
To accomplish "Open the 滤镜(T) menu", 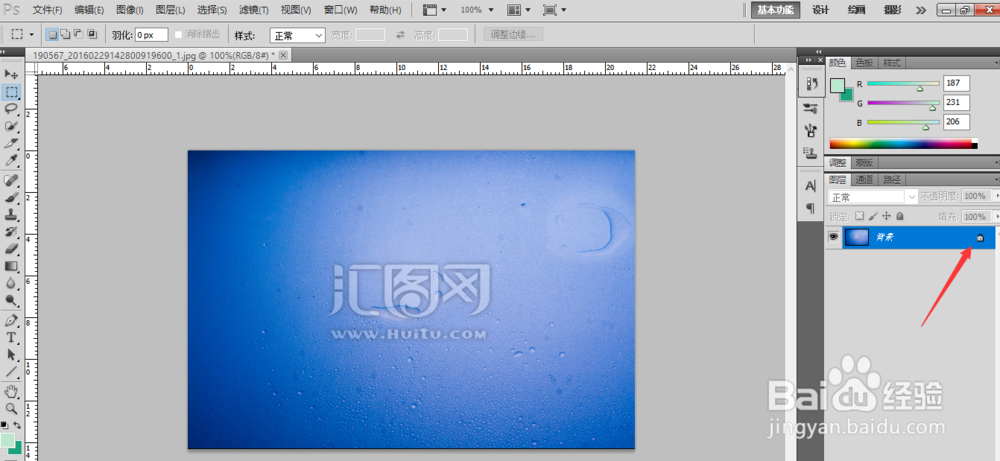I will (254, 10).
